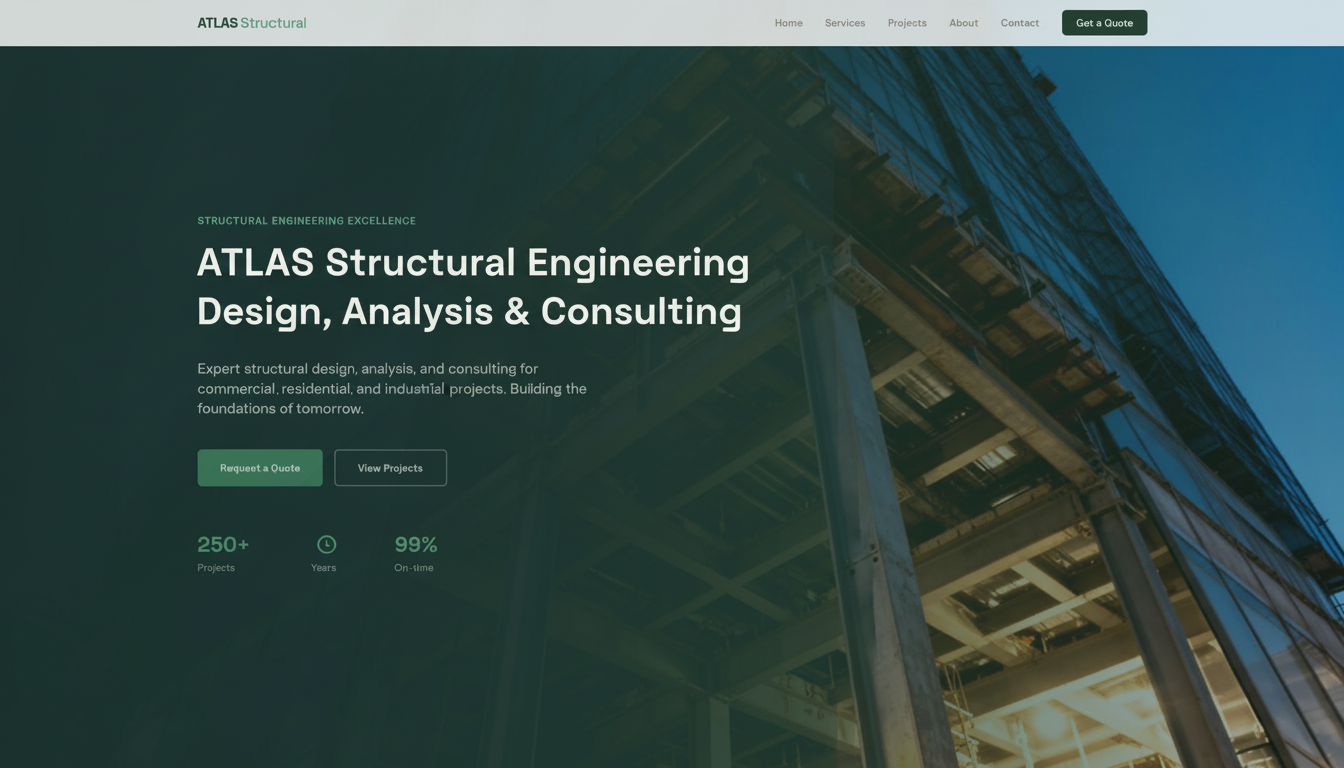This screenshot has height=768, width=1344.
Task: Click the Years label under the clock
Action: (x=323, y=568)
